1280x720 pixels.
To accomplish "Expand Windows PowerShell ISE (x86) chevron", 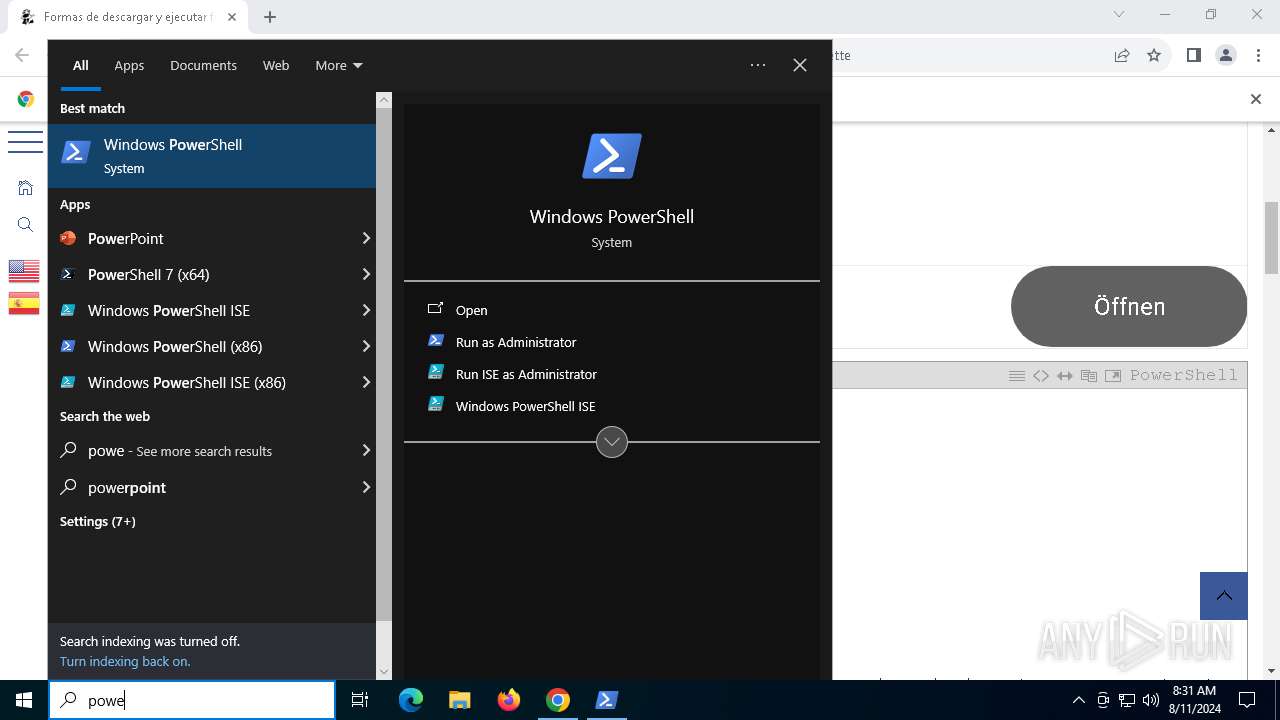I will [366, 382].
